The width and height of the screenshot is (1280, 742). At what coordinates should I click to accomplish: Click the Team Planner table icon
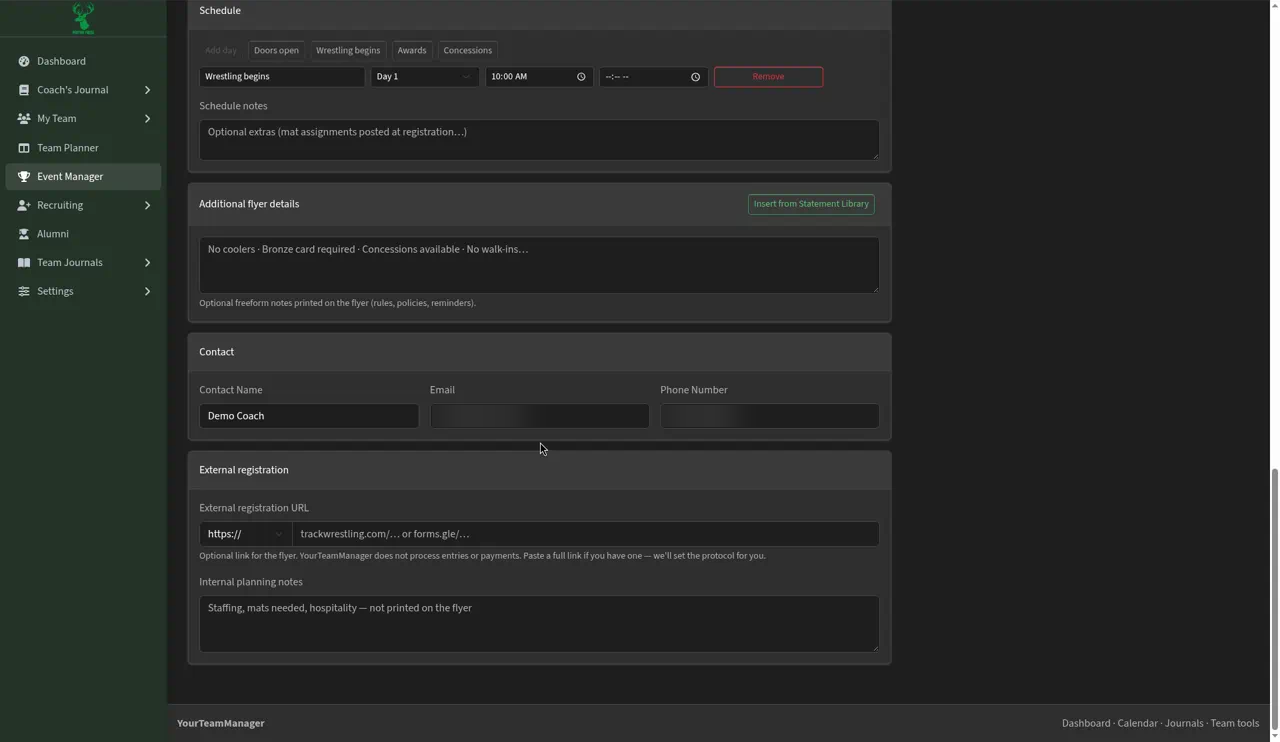24,148
